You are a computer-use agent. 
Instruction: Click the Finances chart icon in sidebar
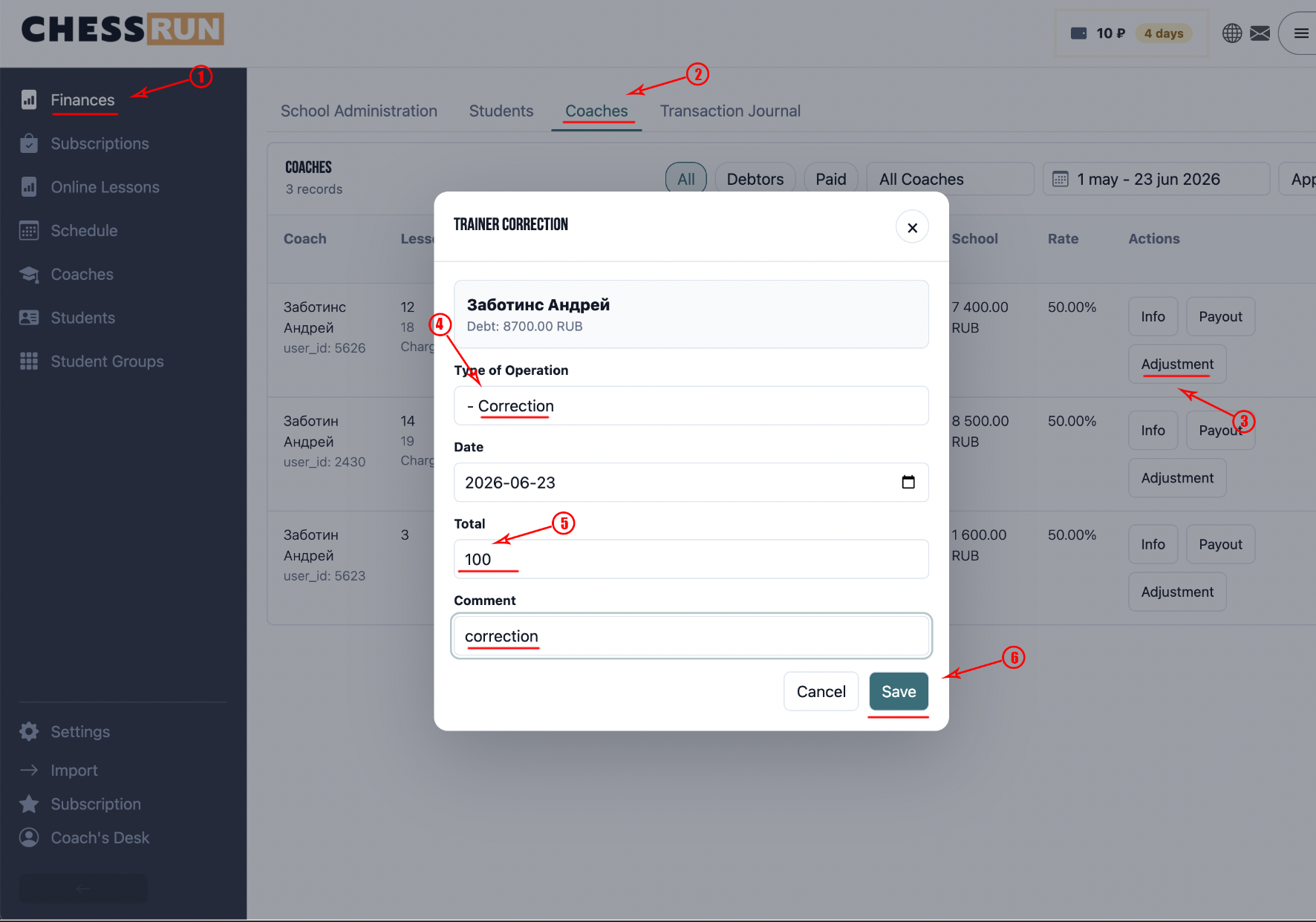pos(29,99)
